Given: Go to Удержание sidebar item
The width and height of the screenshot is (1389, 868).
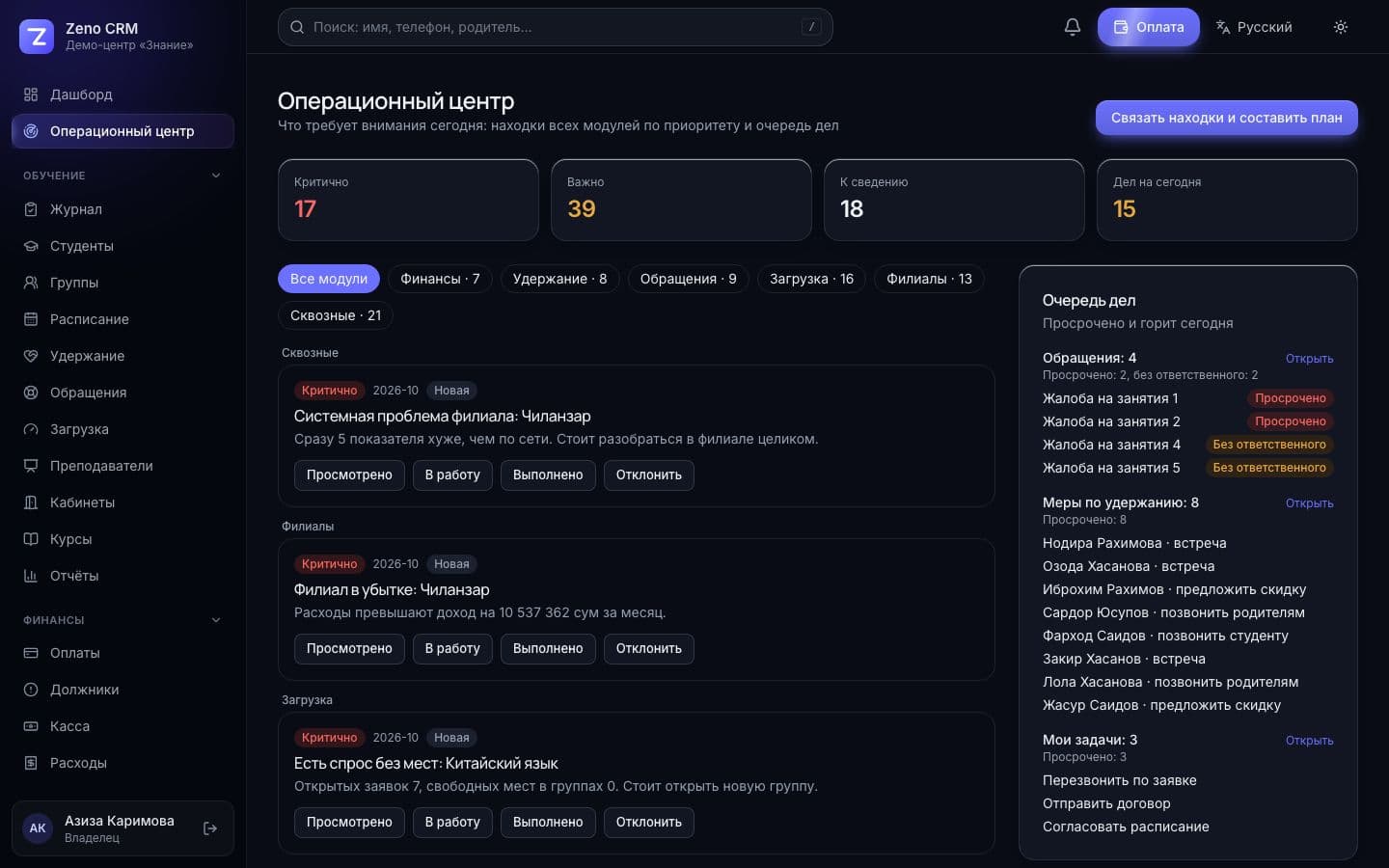Looking at the screenshot, I should 123,356.
